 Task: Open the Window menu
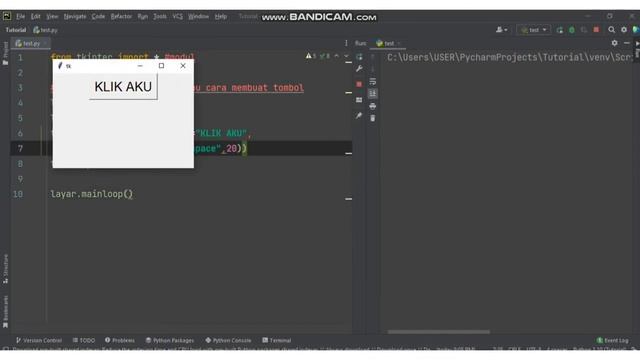(x=198, y=17)
